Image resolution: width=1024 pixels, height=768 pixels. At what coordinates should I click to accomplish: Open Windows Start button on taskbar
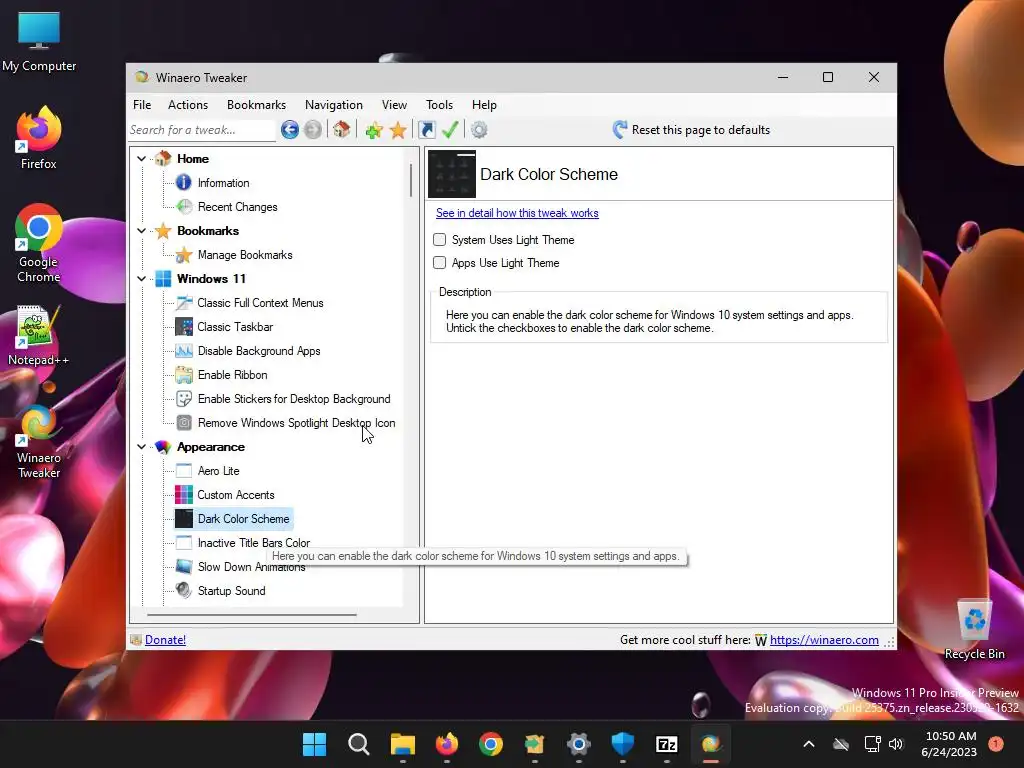pos(314,744)
